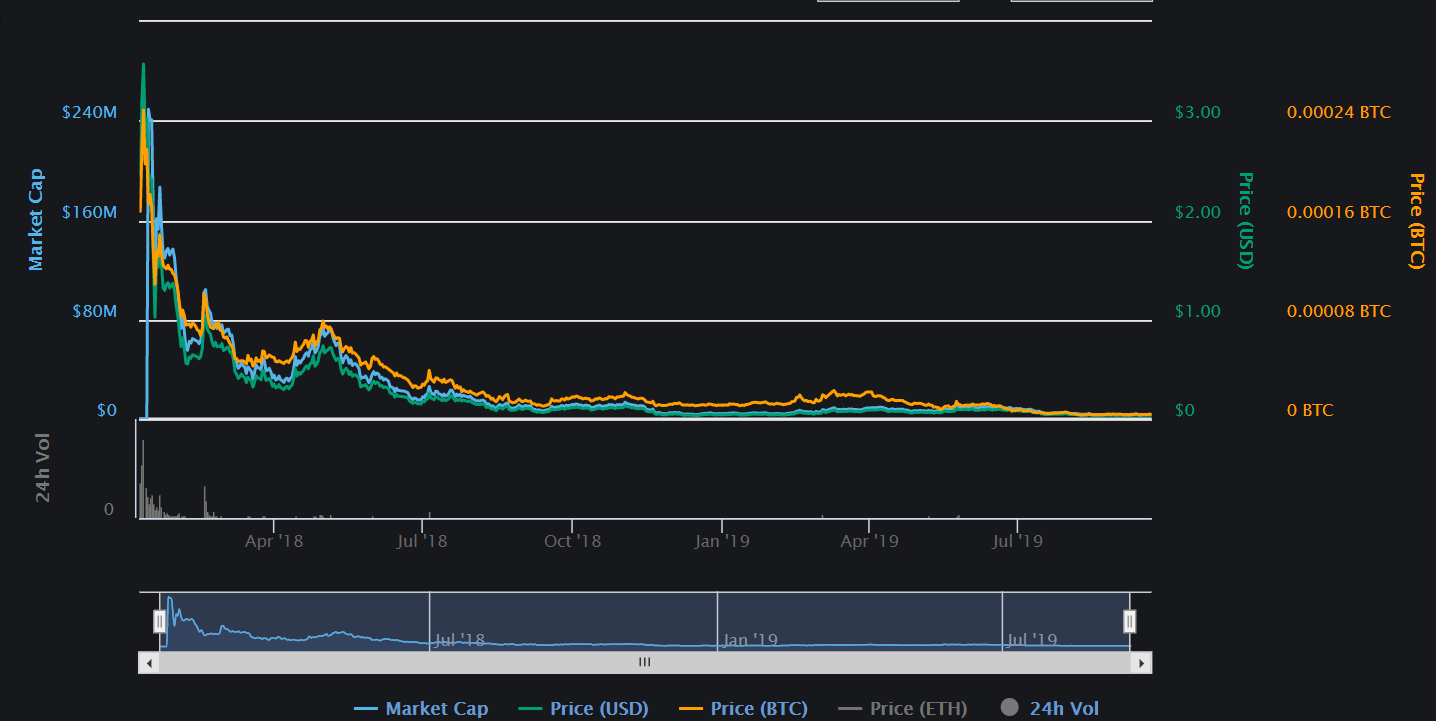Click the orange Price (BTC) line icon in legend
1436x721 pixels.
point(691,709)
